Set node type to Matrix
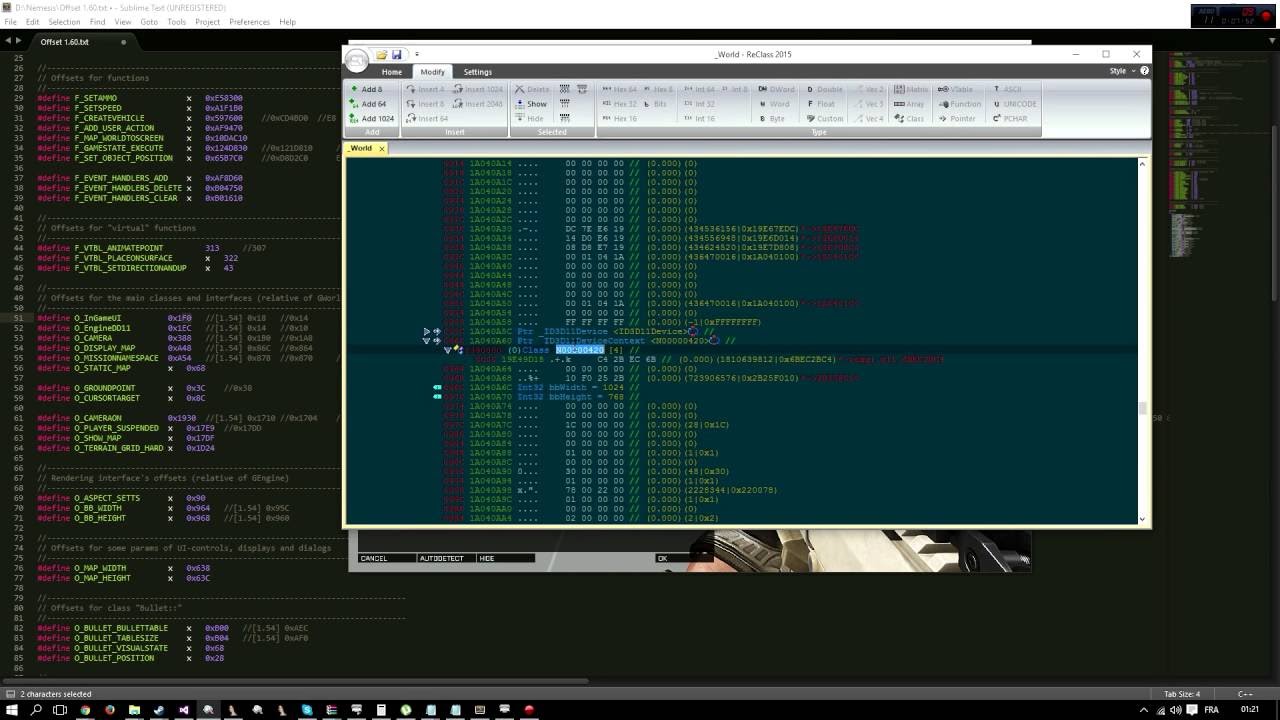1280x720 pixels. point(911,89)
